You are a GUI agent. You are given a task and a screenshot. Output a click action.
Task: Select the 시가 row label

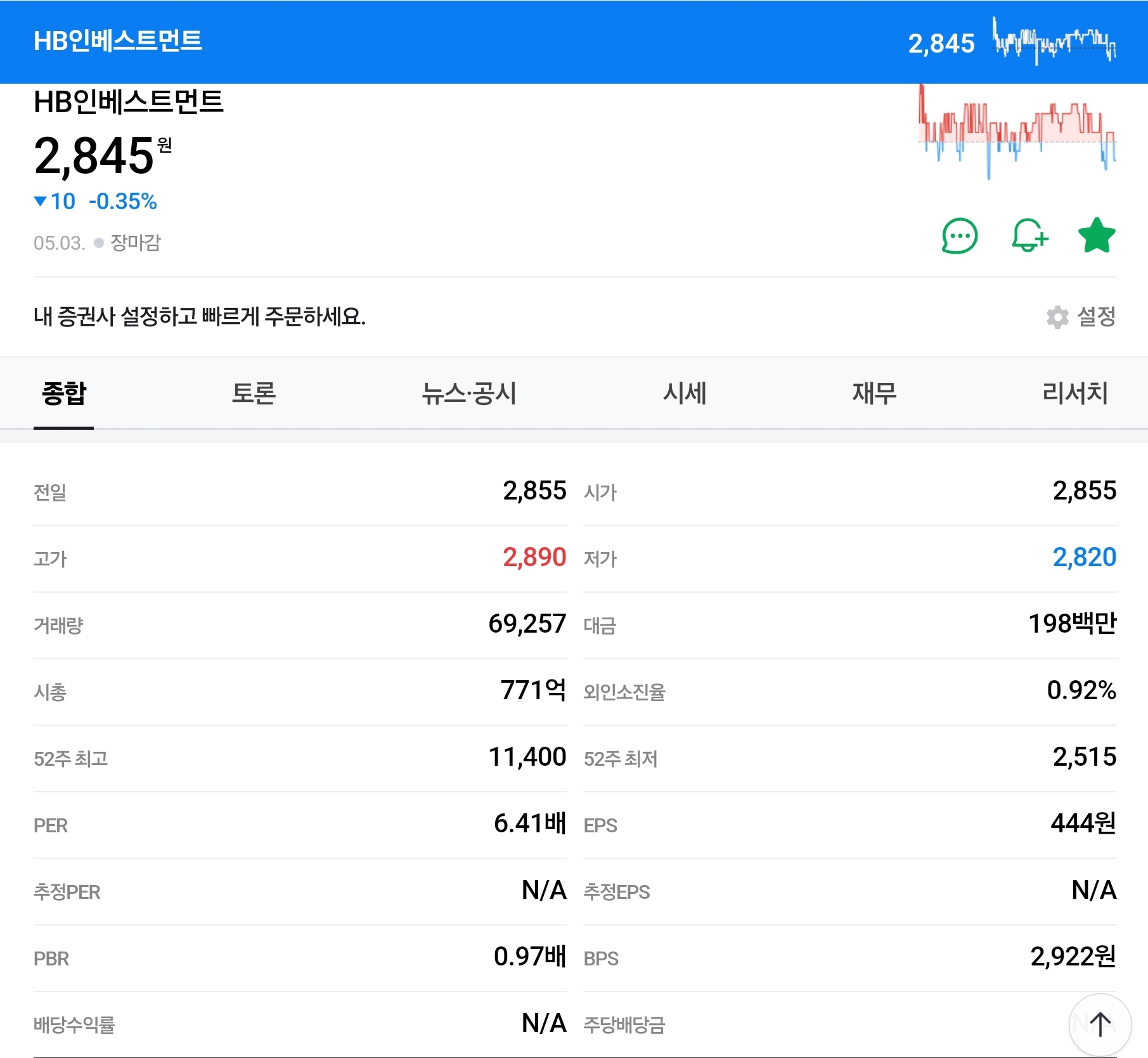point(600,493)
